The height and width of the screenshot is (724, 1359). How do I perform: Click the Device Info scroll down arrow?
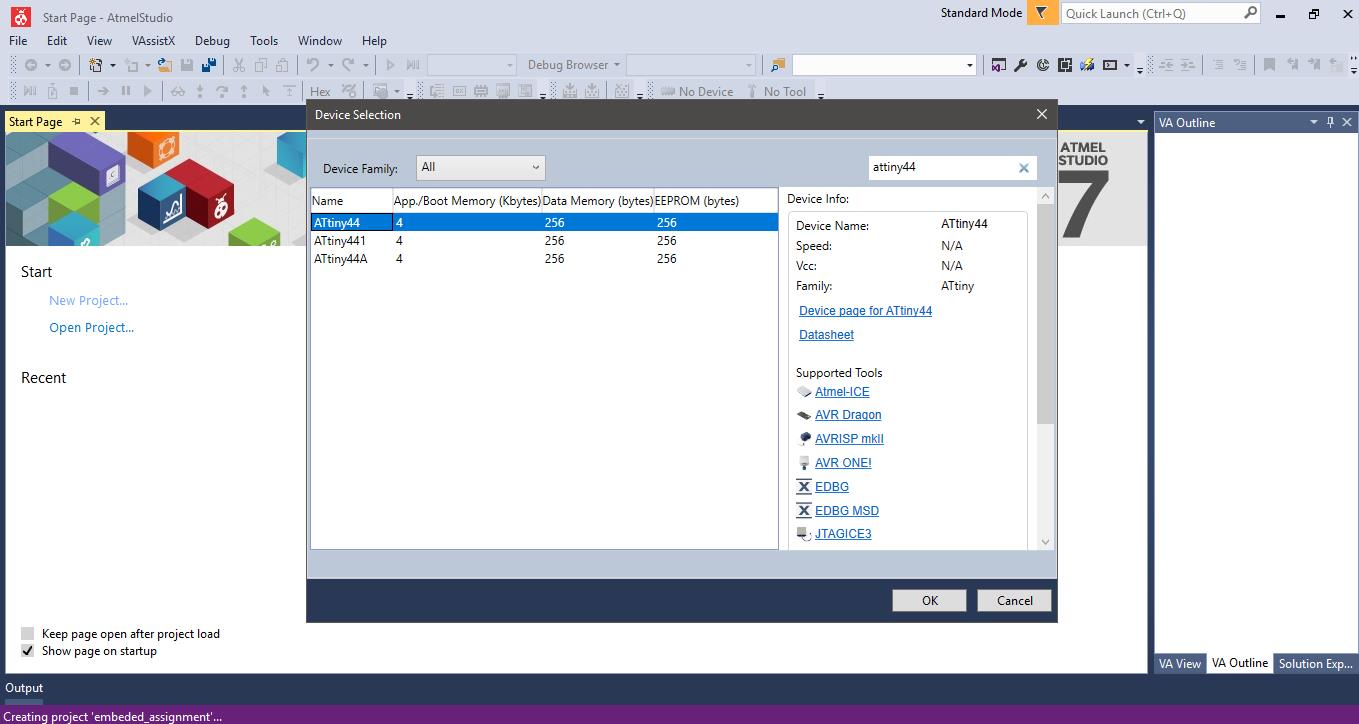click(1045, 542)
